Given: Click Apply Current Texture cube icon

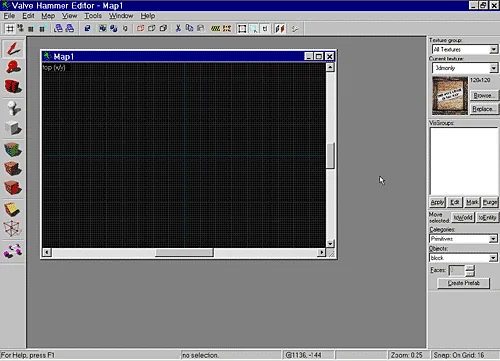Looking at the screenshot, I should 13,169.
